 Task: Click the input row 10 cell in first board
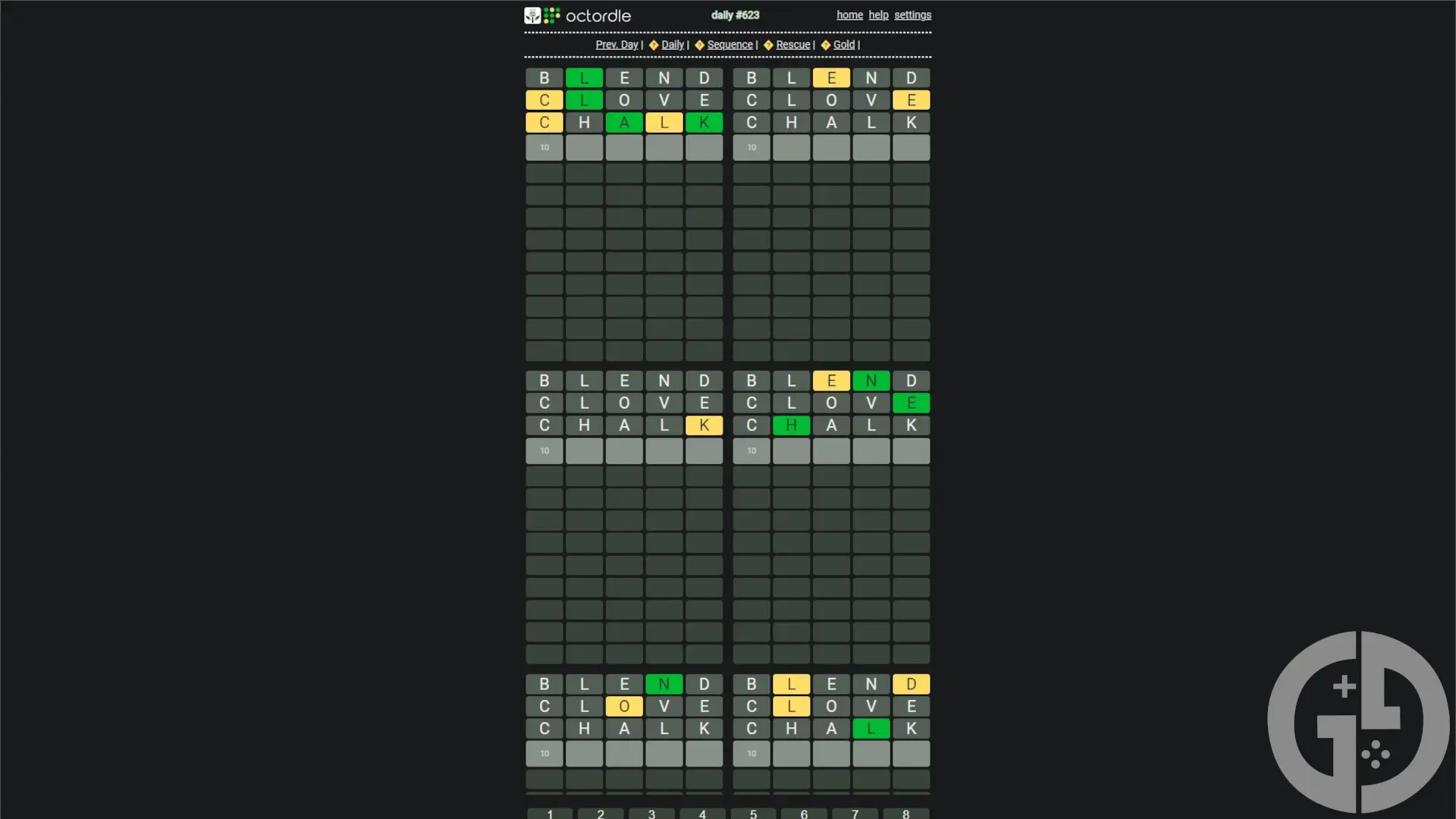(544, 148)
